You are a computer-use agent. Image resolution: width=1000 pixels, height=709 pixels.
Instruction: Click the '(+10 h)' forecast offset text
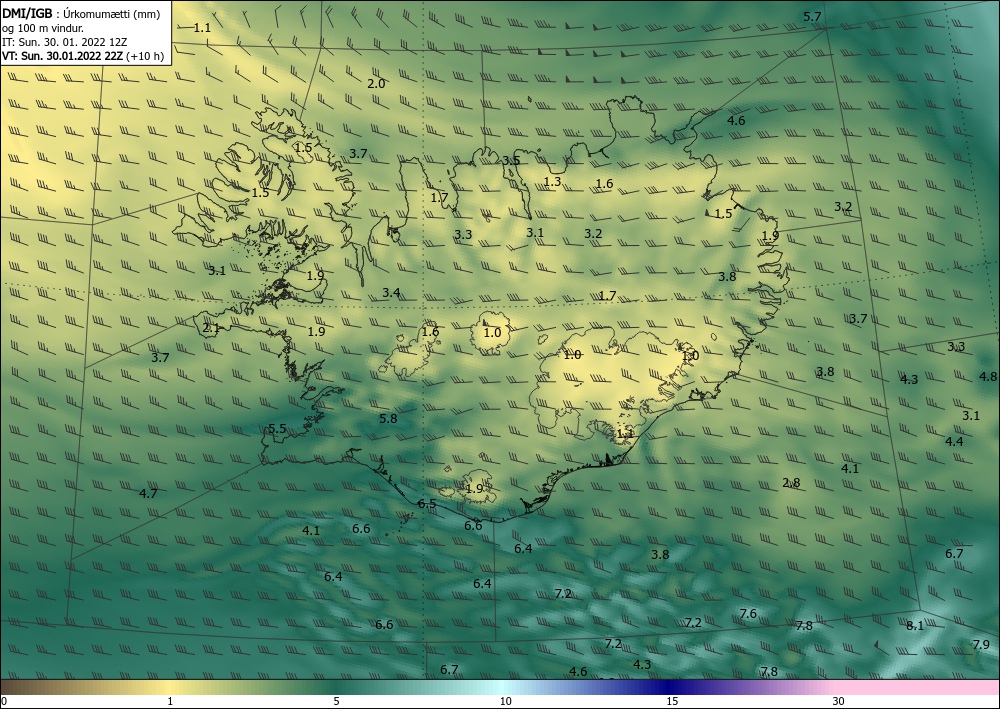(145, 56)
